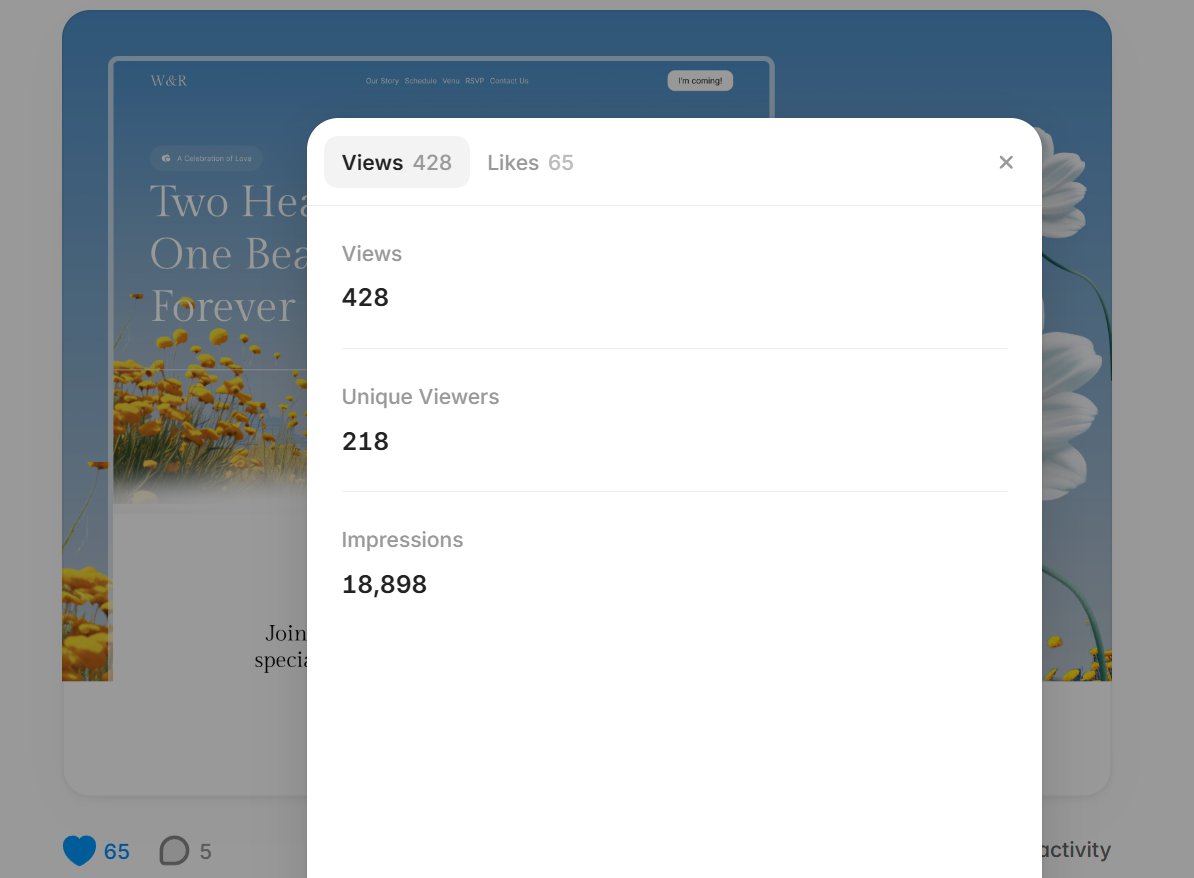Screen dimensions: 1194x878
Task: Click the 65 likes count
Action: pyautogui.click(x=117, y=851)
